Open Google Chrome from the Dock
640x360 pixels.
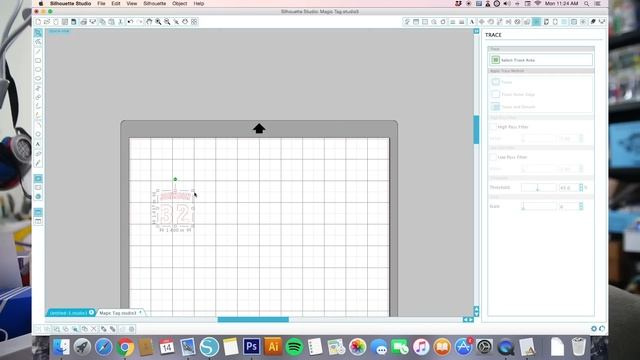pyautogui.click(x=125, y=347)
